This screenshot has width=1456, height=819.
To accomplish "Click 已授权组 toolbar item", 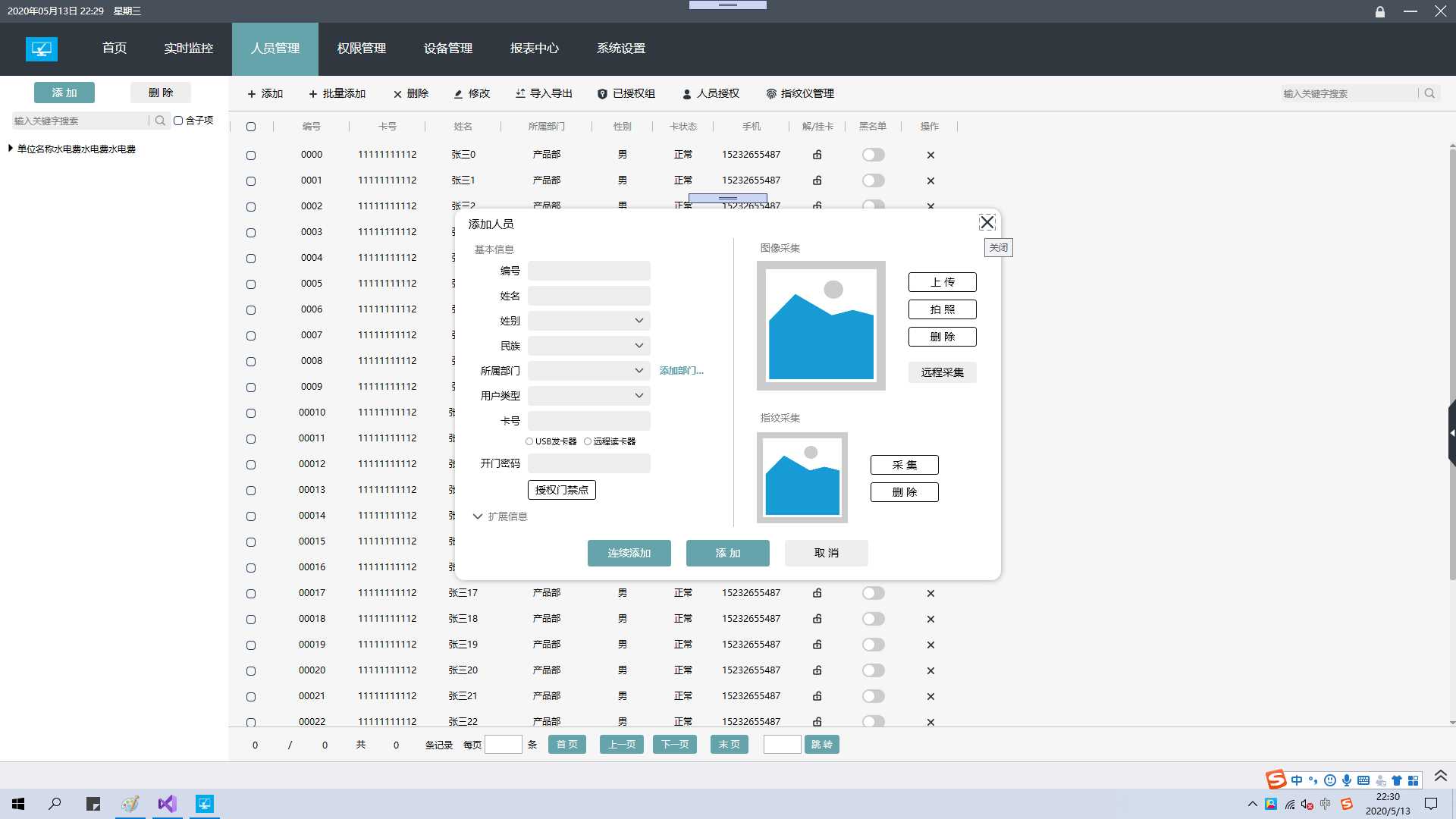I will 626,93.
